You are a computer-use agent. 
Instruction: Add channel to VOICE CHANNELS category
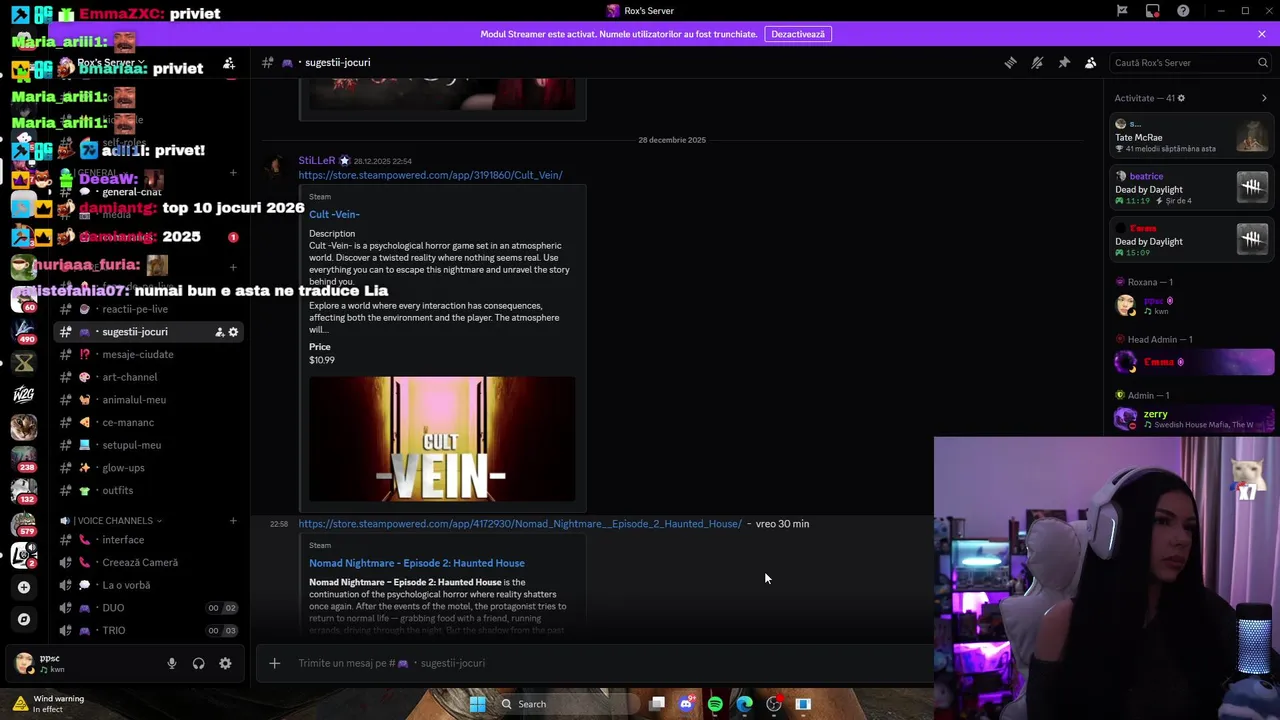point(233,521)
